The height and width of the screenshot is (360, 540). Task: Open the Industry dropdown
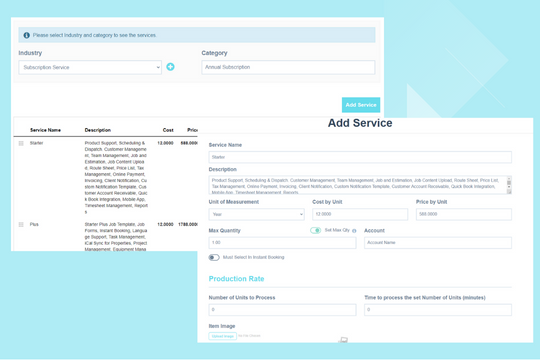tap(90, 68)
